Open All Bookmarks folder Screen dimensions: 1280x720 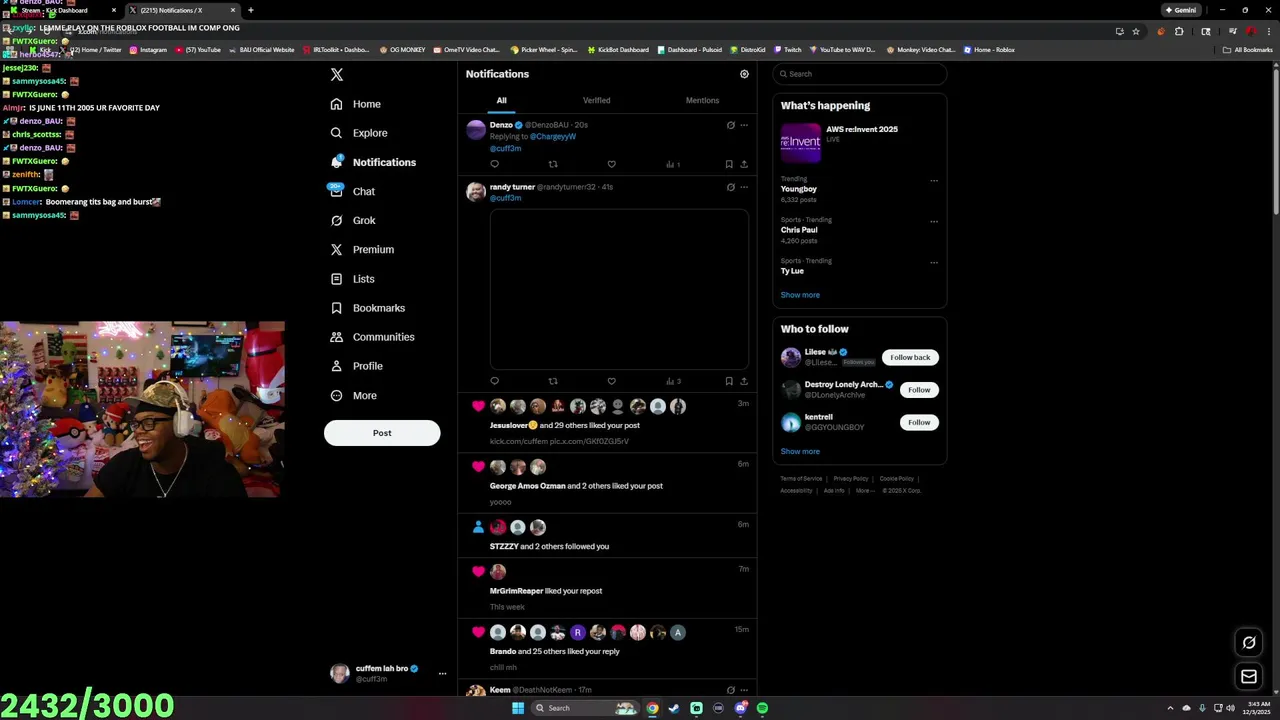pos(1248,50)
